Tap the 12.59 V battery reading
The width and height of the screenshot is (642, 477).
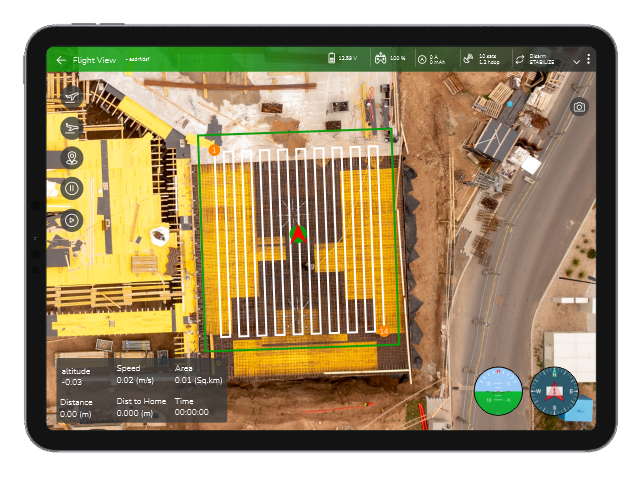pyautogui.click(x=348, y=58)
